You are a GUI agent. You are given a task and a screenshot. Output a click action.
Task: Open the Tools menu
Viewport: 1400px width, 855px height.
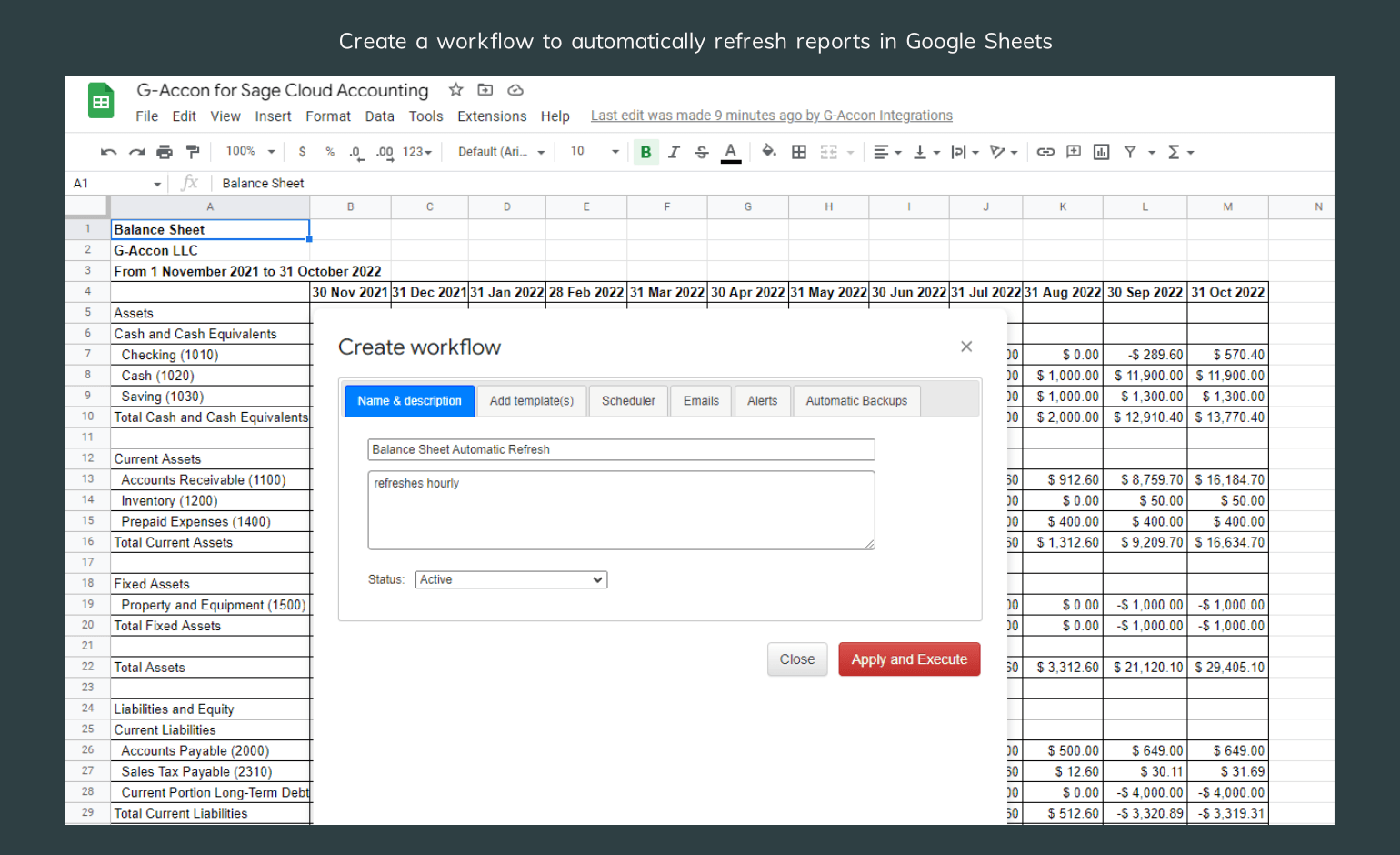pos(425,116)
